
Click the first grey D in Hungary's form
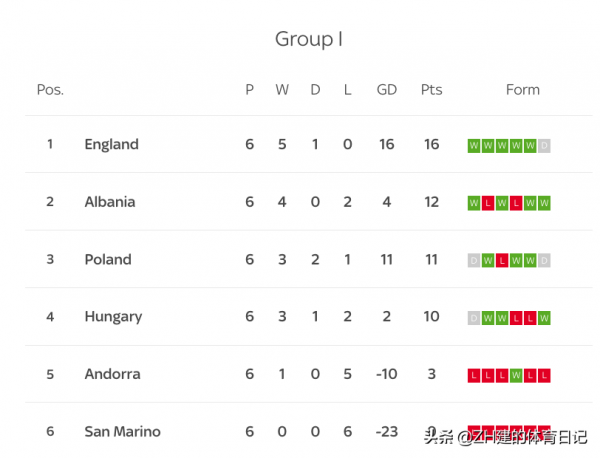(x=474, y=318)
